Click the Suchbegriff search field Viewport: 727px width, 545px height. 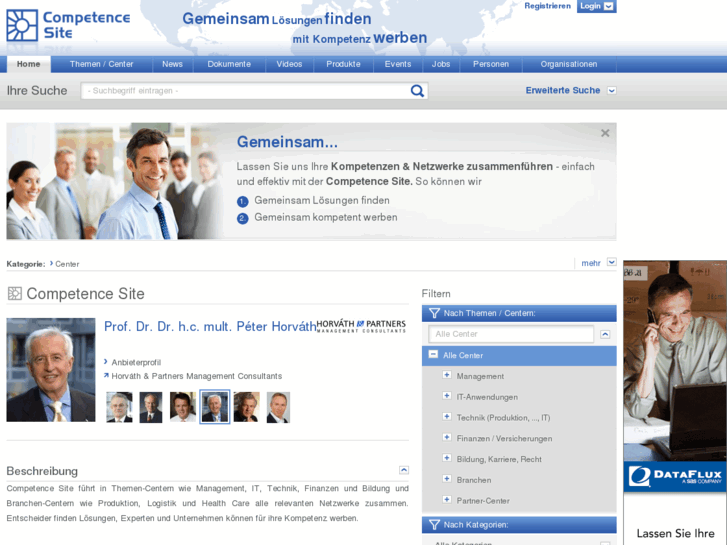click(246, 91)
